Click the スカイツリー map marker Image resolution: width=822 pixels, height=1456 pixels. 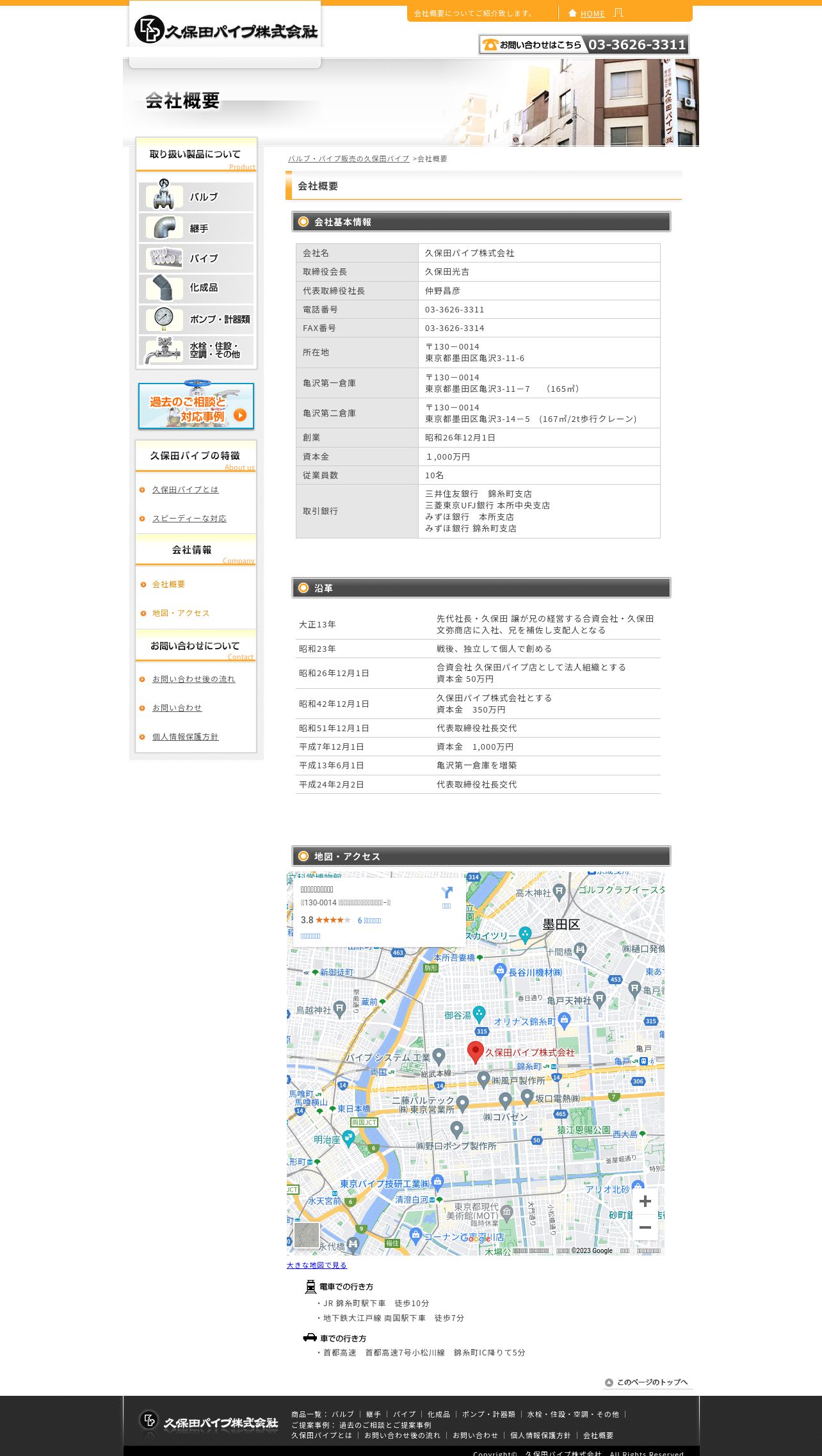(x=526, y=934)
